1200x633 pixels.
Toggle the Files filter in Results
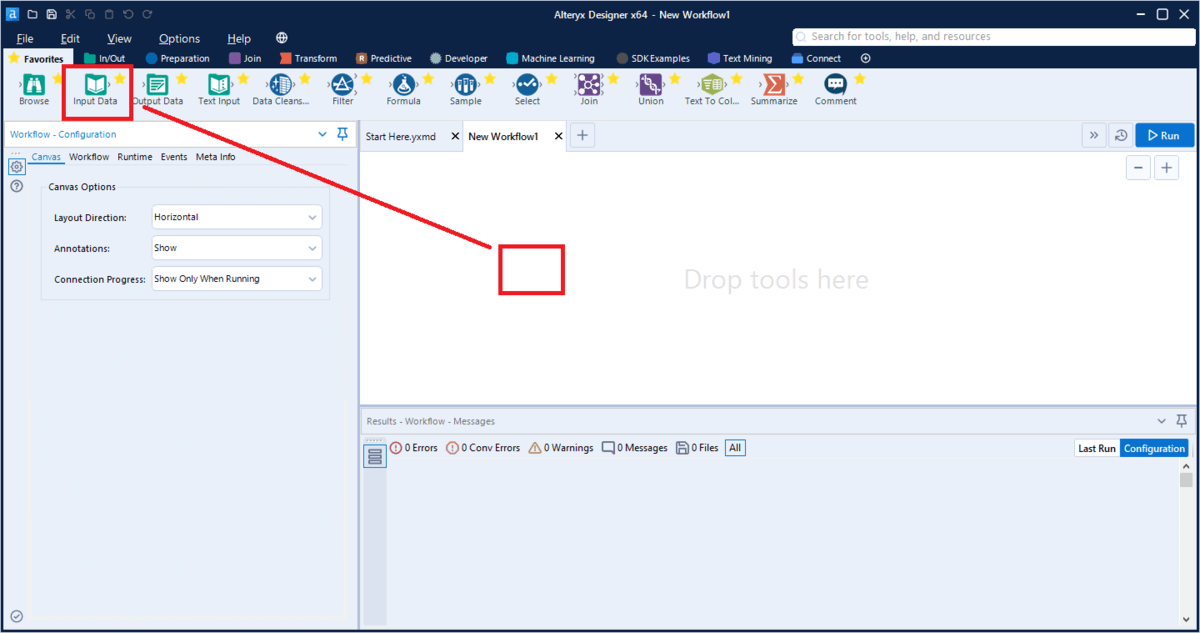(x=697, y=448)
